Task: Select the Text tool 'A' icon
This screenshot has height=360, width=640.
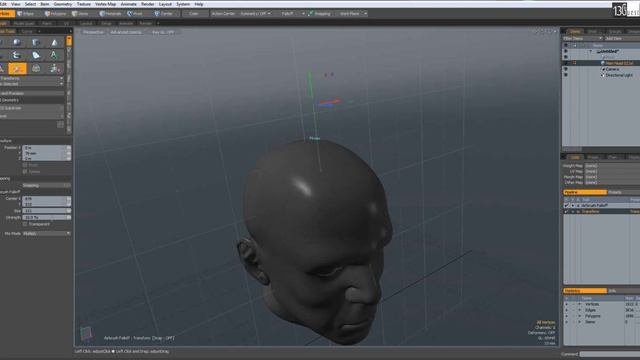Action: (54, 55)
